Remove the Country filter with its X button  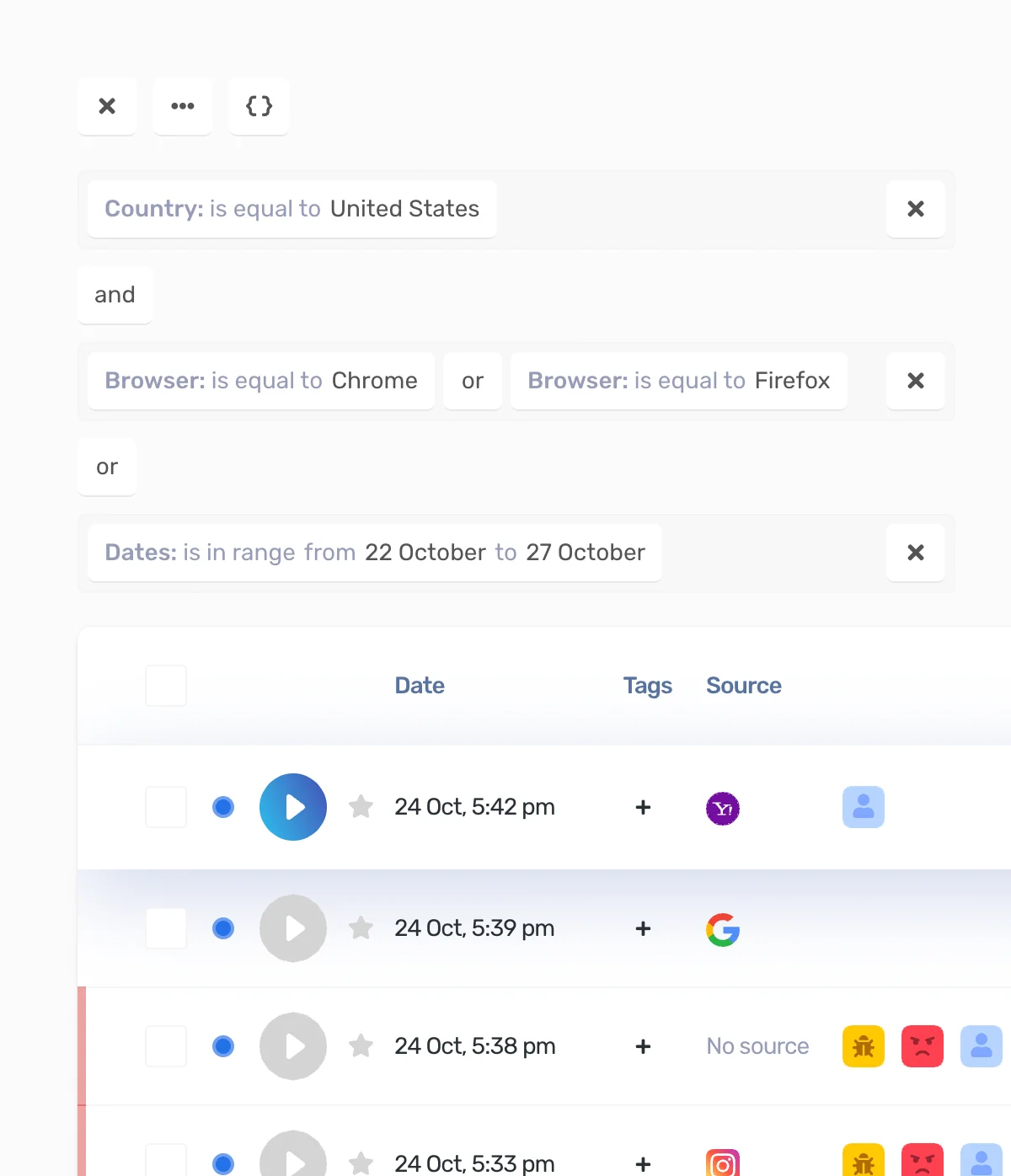point(916,209)
